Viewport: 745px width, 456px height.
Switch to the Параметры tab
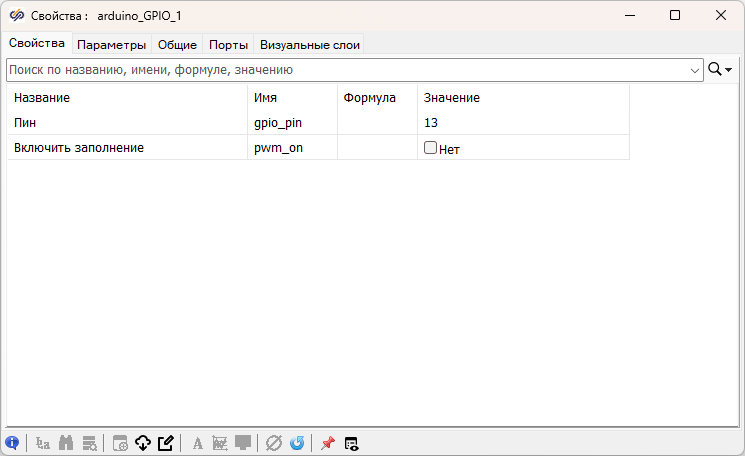(x=112, y=44)
